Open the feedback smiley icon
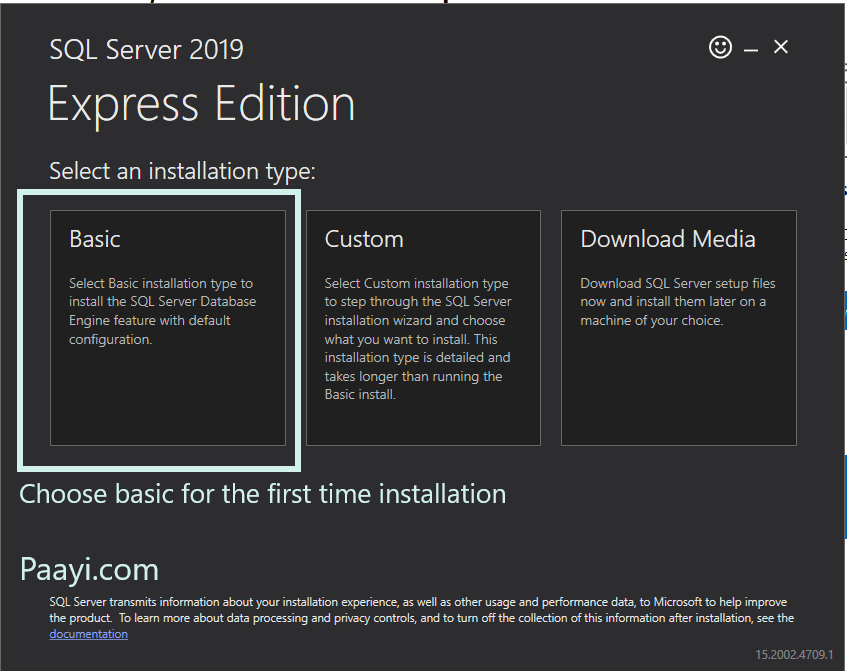 [720, 47]
